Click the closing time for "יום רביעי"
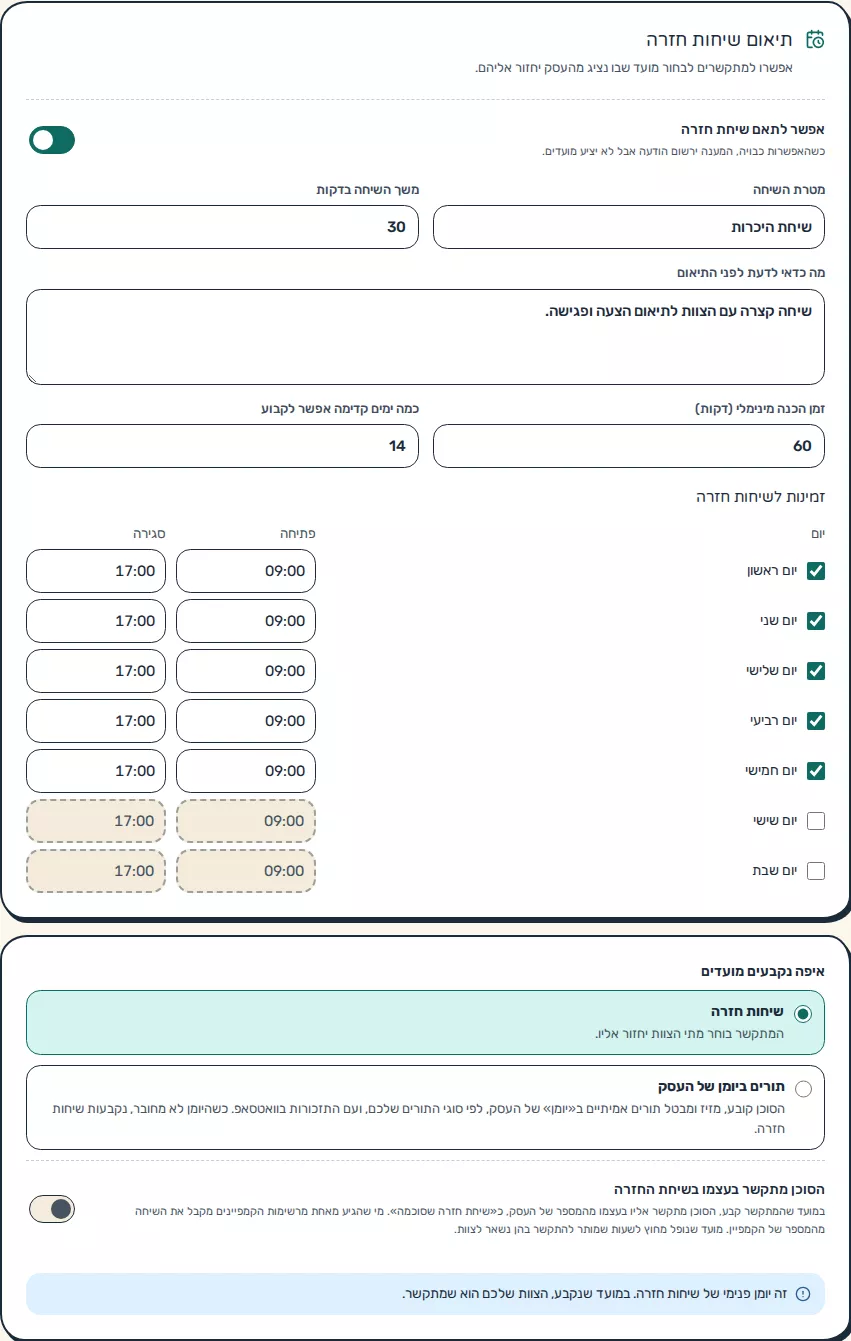The width and height of the screenshot is (851, 1341). coord(96,721)
